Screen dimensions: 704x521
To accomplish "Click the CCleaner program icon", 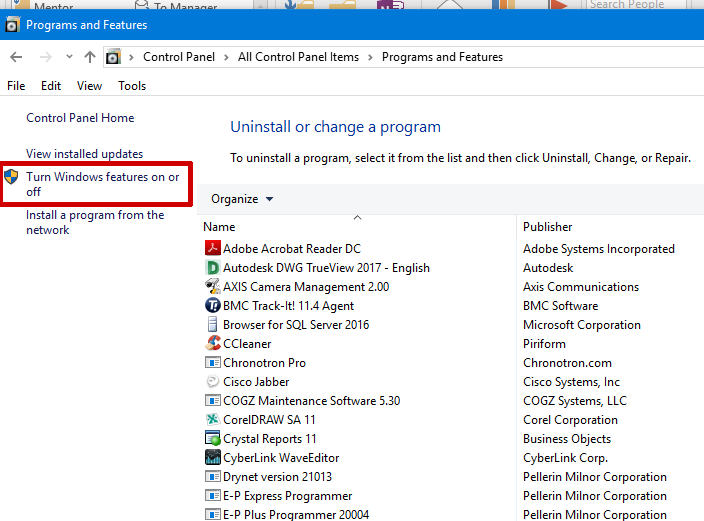I will 212,344.
